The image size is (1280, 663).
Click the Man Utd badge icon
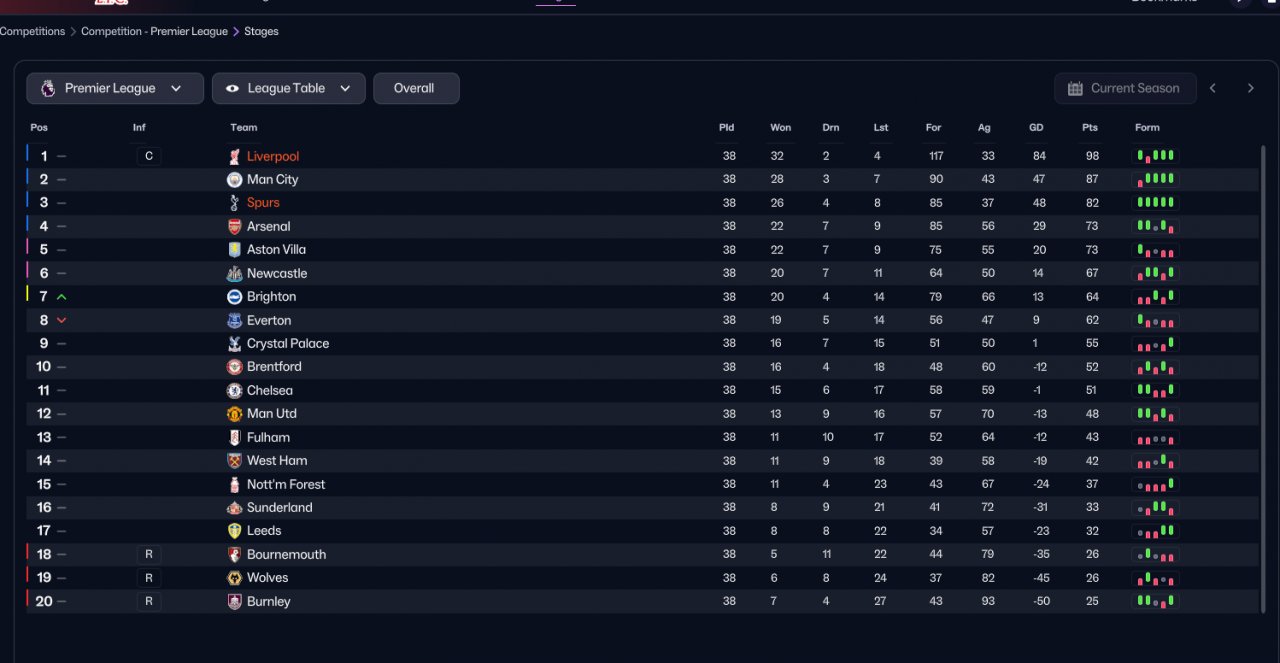coord(234,414)
